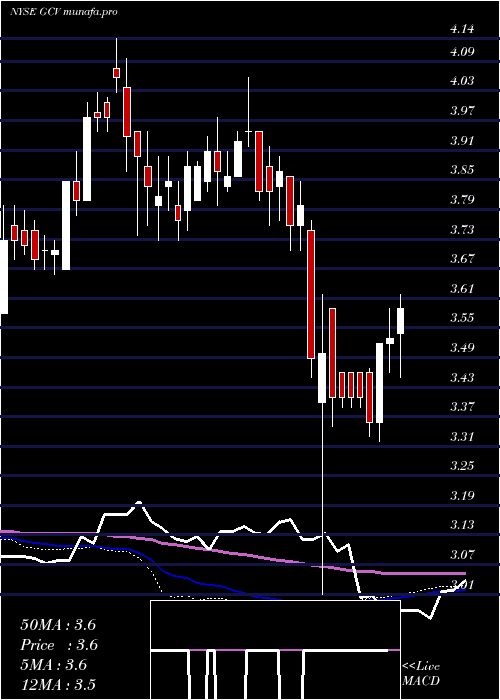Click the last white candle near 3.55
The image size is (500, 700).
(400, 321)
